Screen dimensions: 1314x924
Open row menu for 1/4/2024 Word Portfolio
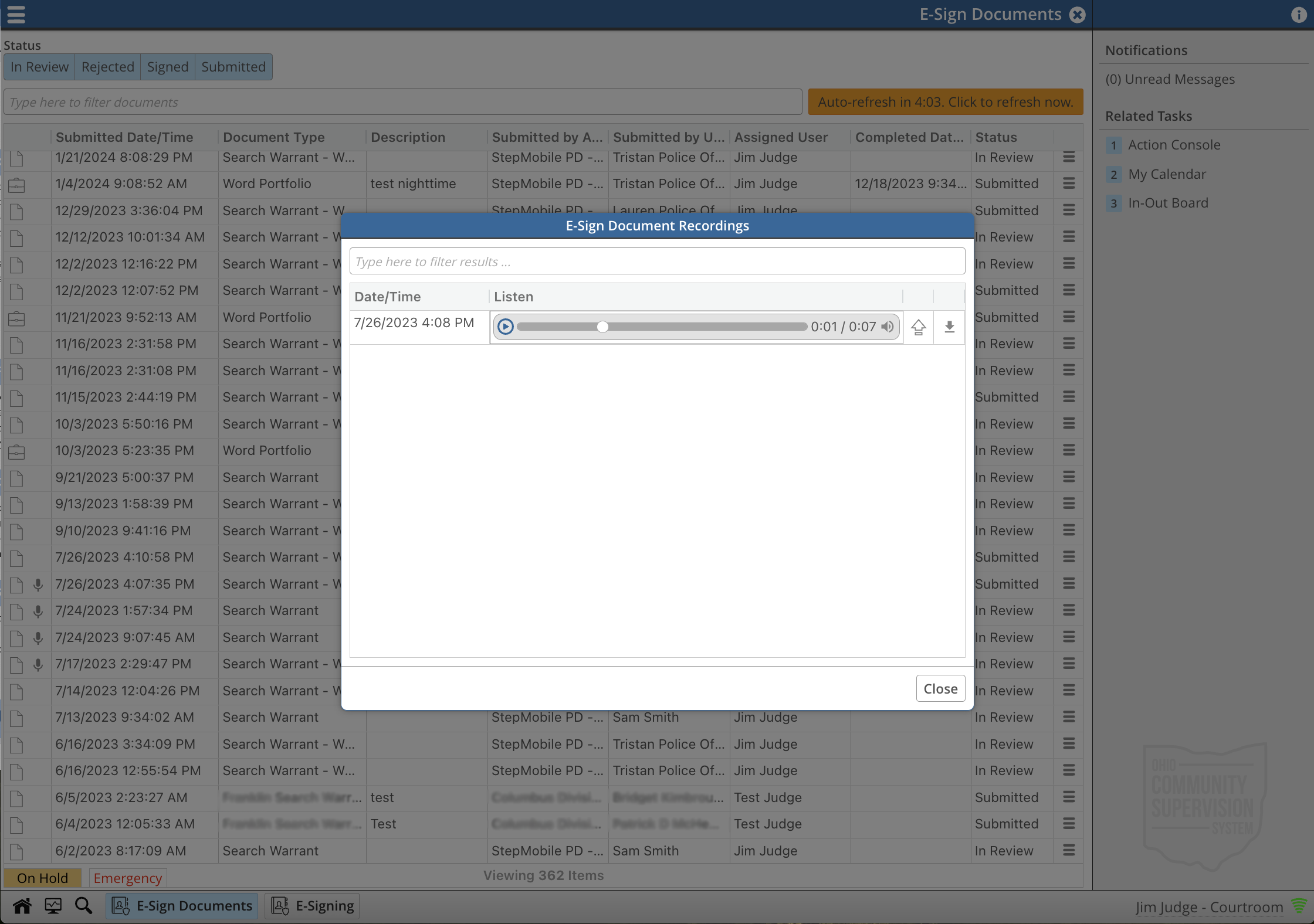click(1069, 184)
